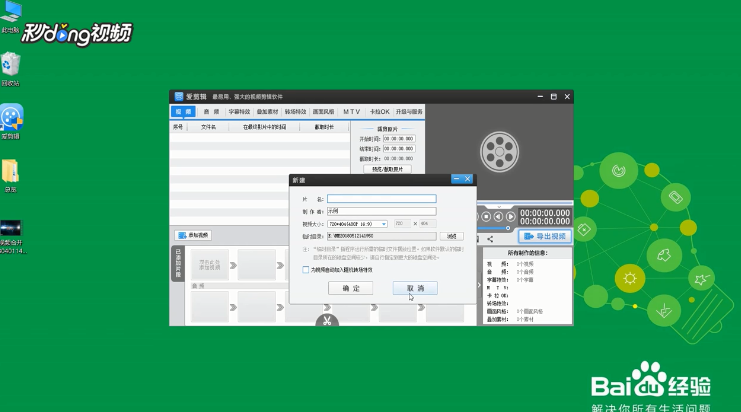Viewport: 741px width, 412px height.
Task: Click the start time field in clip panel
Action: 399,138
